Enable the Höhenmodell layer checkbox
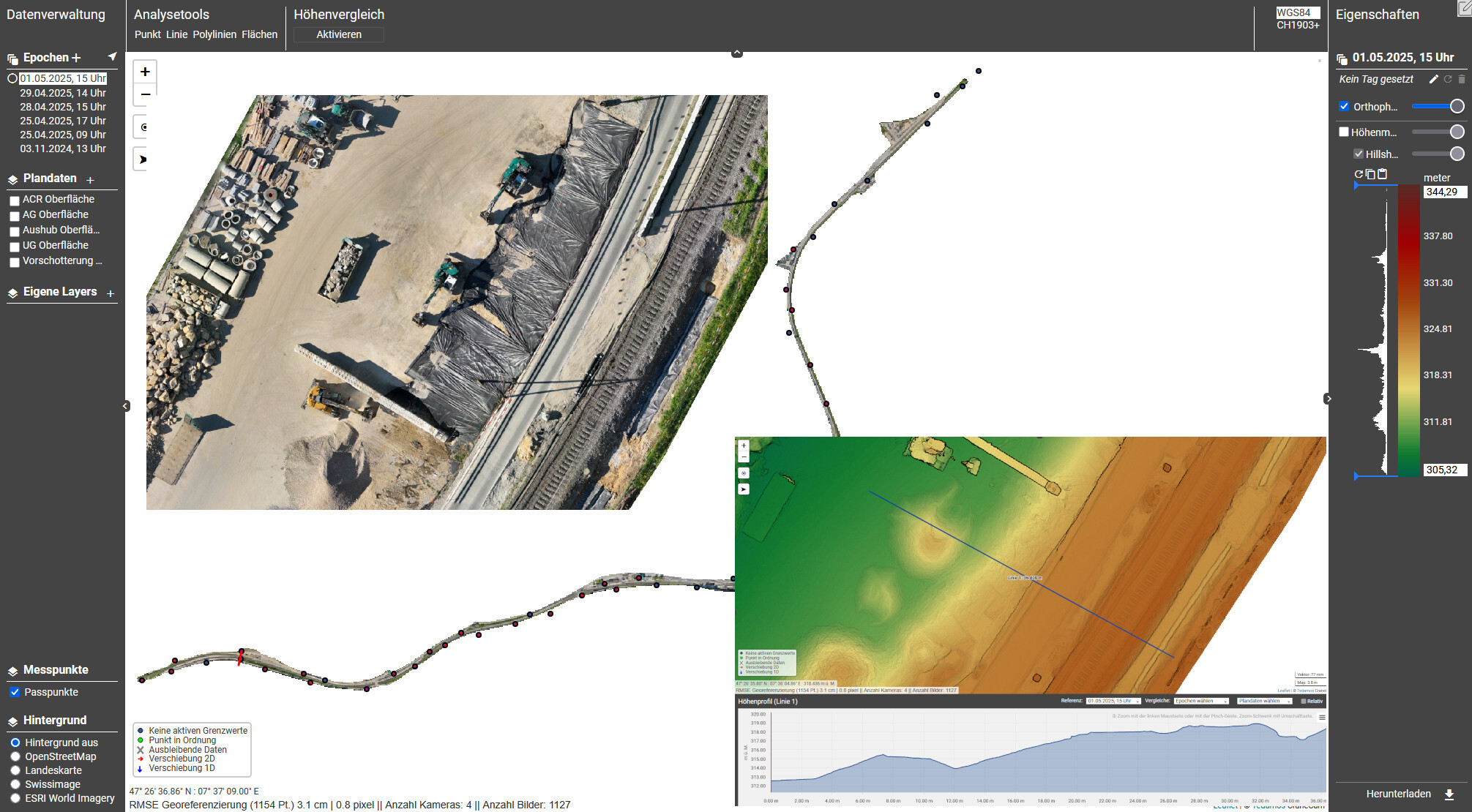Viewport: 1472px width, 812px height. click(x=1344, y=132)
